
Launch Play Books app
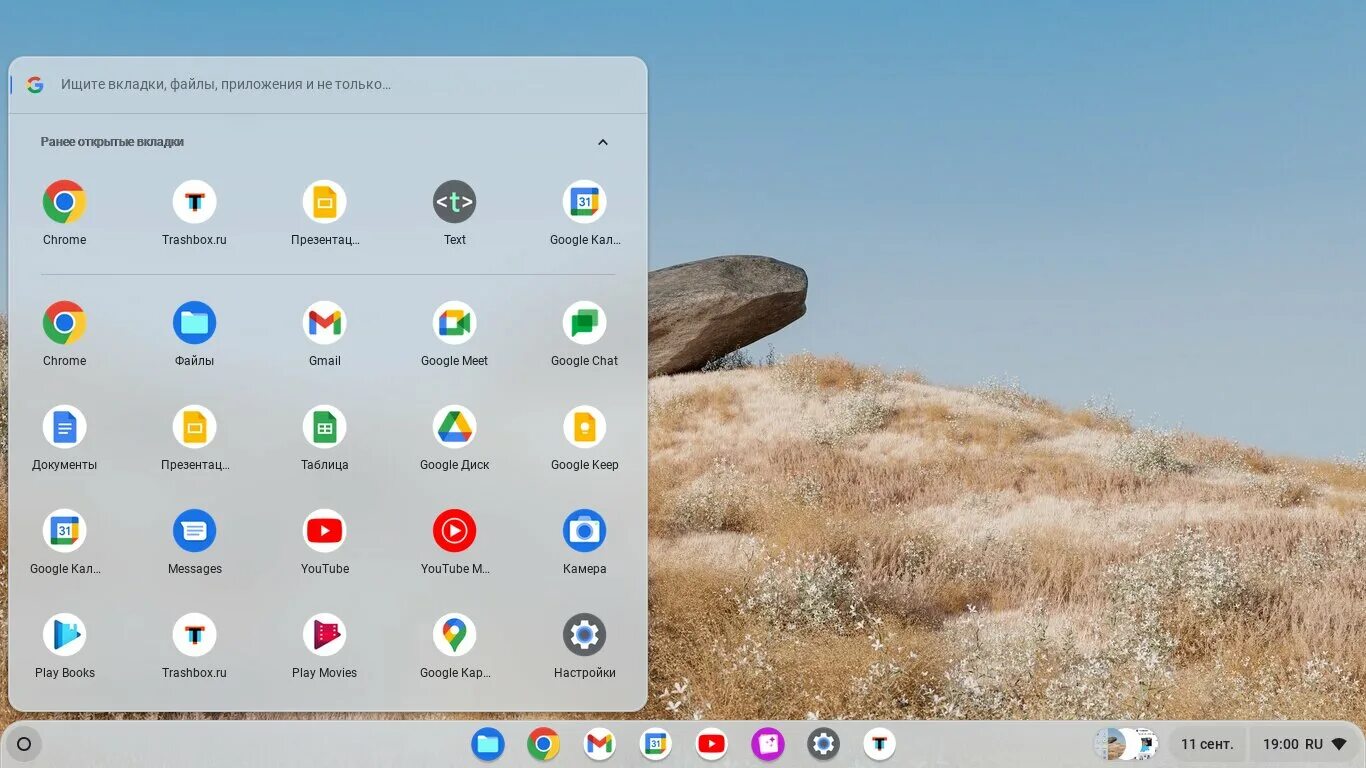(x=64, y=645)
